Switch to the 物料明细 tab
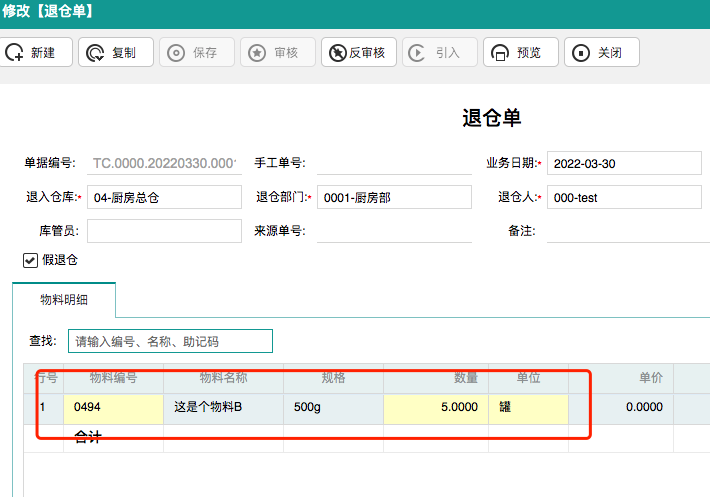710x497 pixels. point(64,299)
